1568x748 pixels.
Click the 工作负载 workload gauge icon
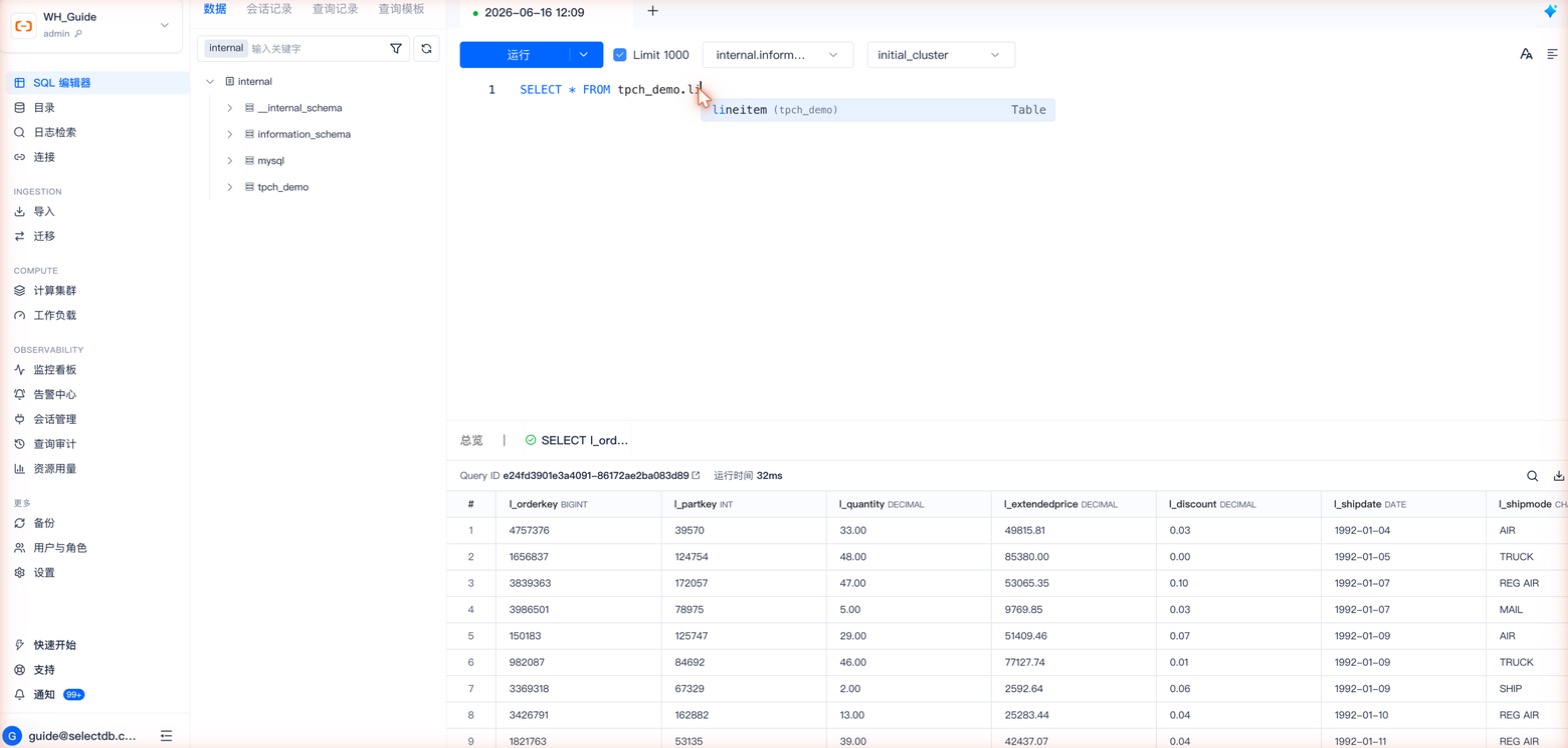pos(19,315)
